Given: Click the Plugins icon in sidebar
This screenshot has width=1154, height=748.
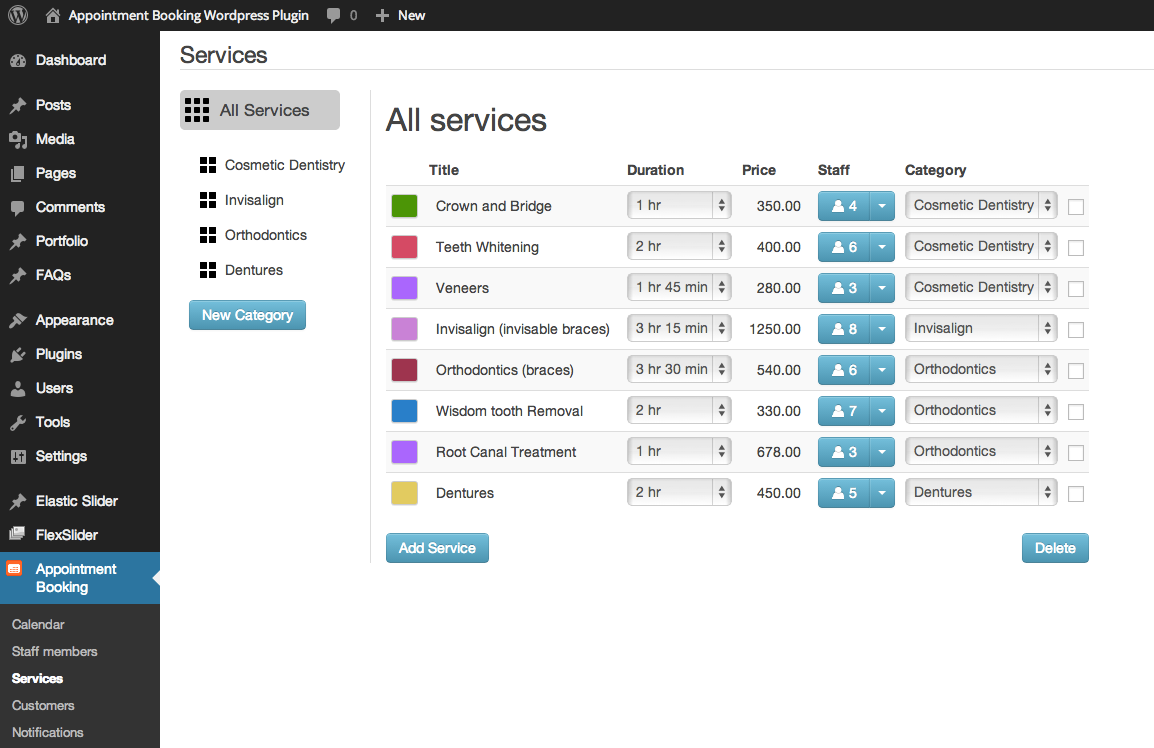Looking at the screenshot, I should click(17, 354).
